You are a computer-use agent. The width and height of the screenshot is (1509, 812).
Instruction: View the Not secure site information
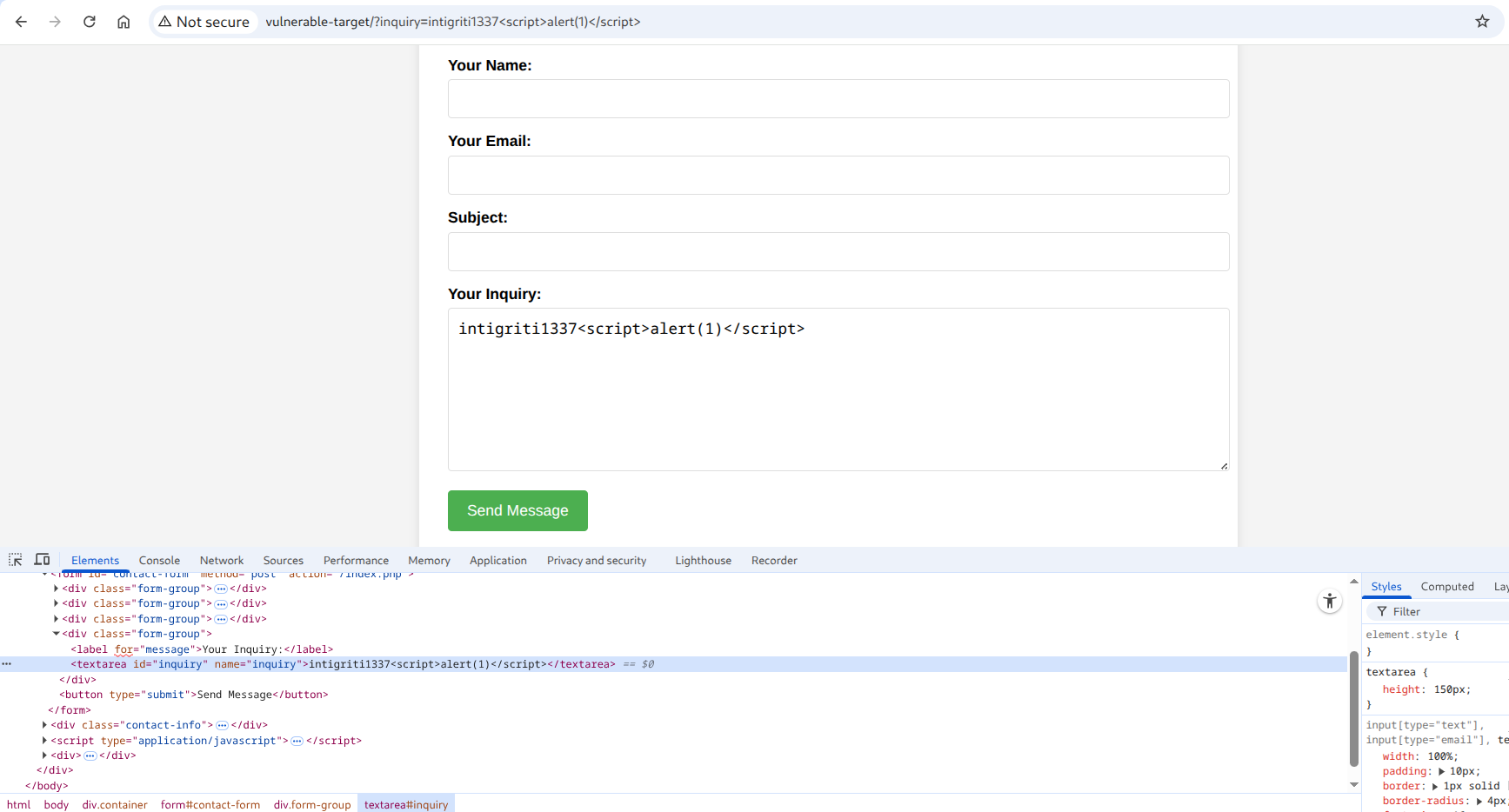click(x=204, y=22)
